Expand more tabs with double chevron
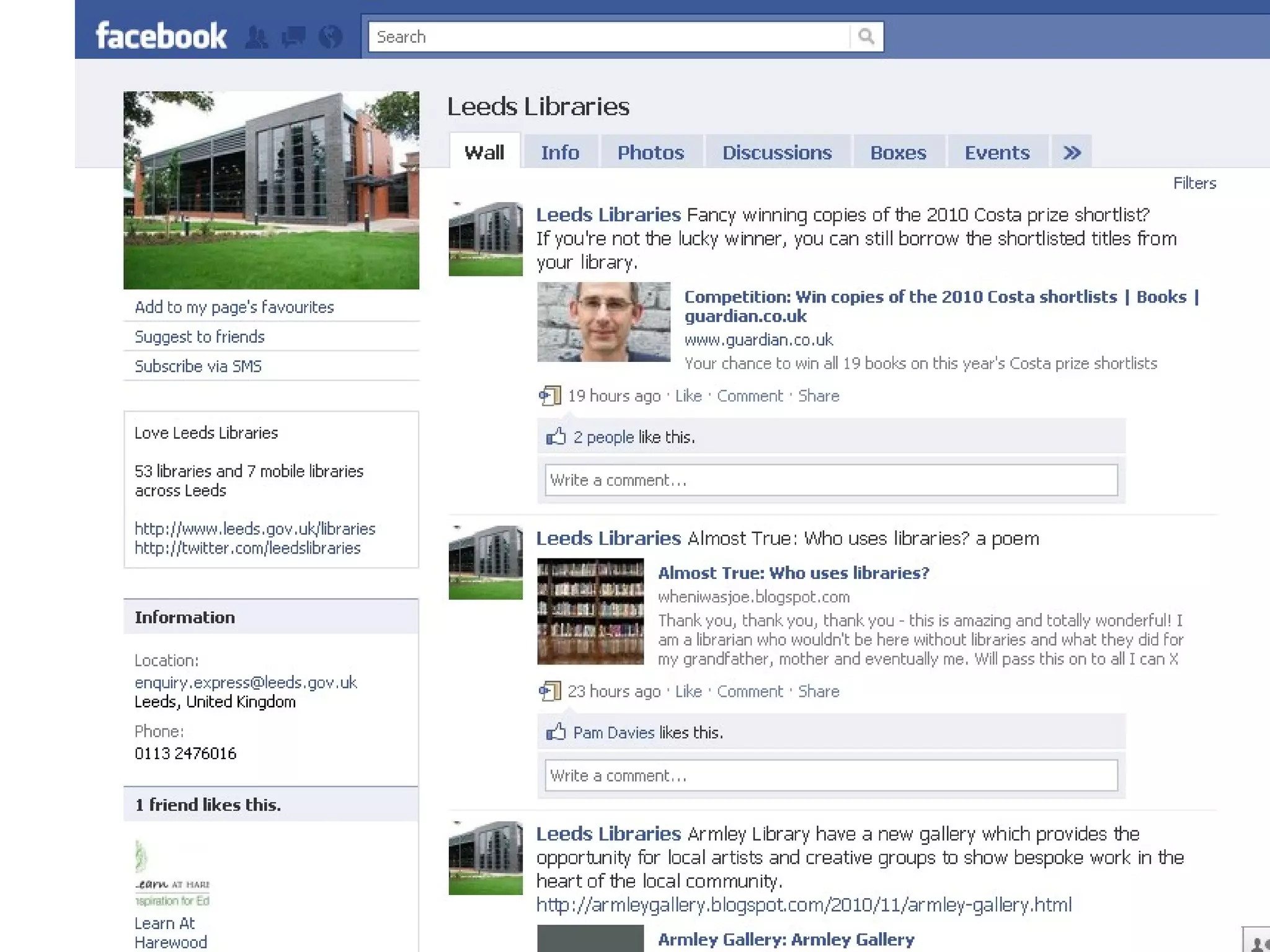This screenshot has width=1270, height=952. [x=1072, y=152]
